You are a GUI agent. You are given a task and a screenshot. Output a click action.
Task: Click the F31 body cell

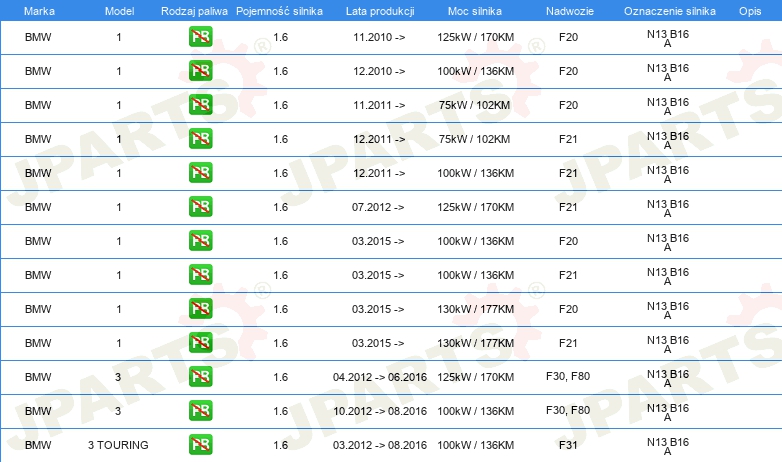(x=568, y=445)
